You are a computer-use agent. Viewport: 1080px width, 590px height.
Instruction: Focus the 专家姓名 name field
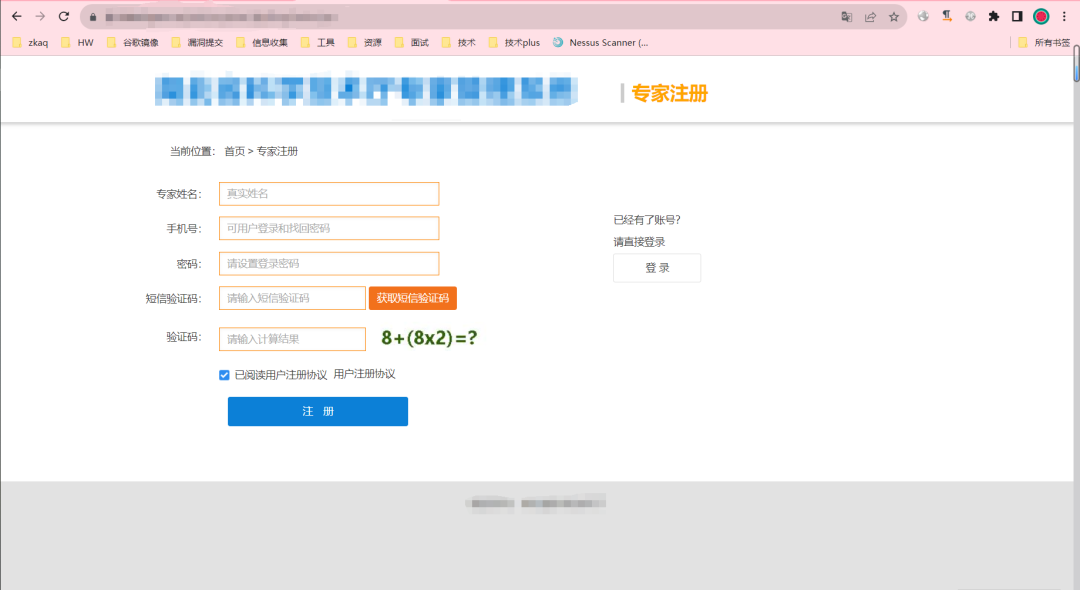tap(329, 193)
